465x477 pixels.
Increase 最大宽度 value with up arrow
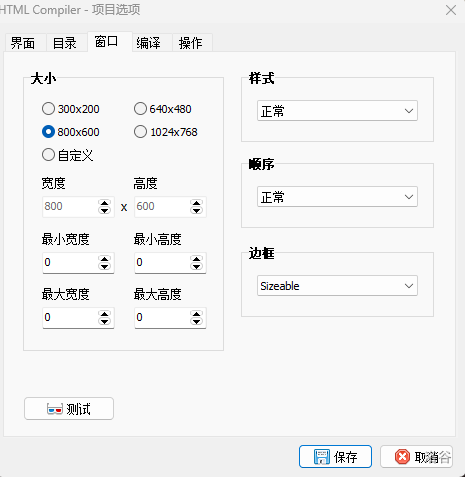[105, 314]
